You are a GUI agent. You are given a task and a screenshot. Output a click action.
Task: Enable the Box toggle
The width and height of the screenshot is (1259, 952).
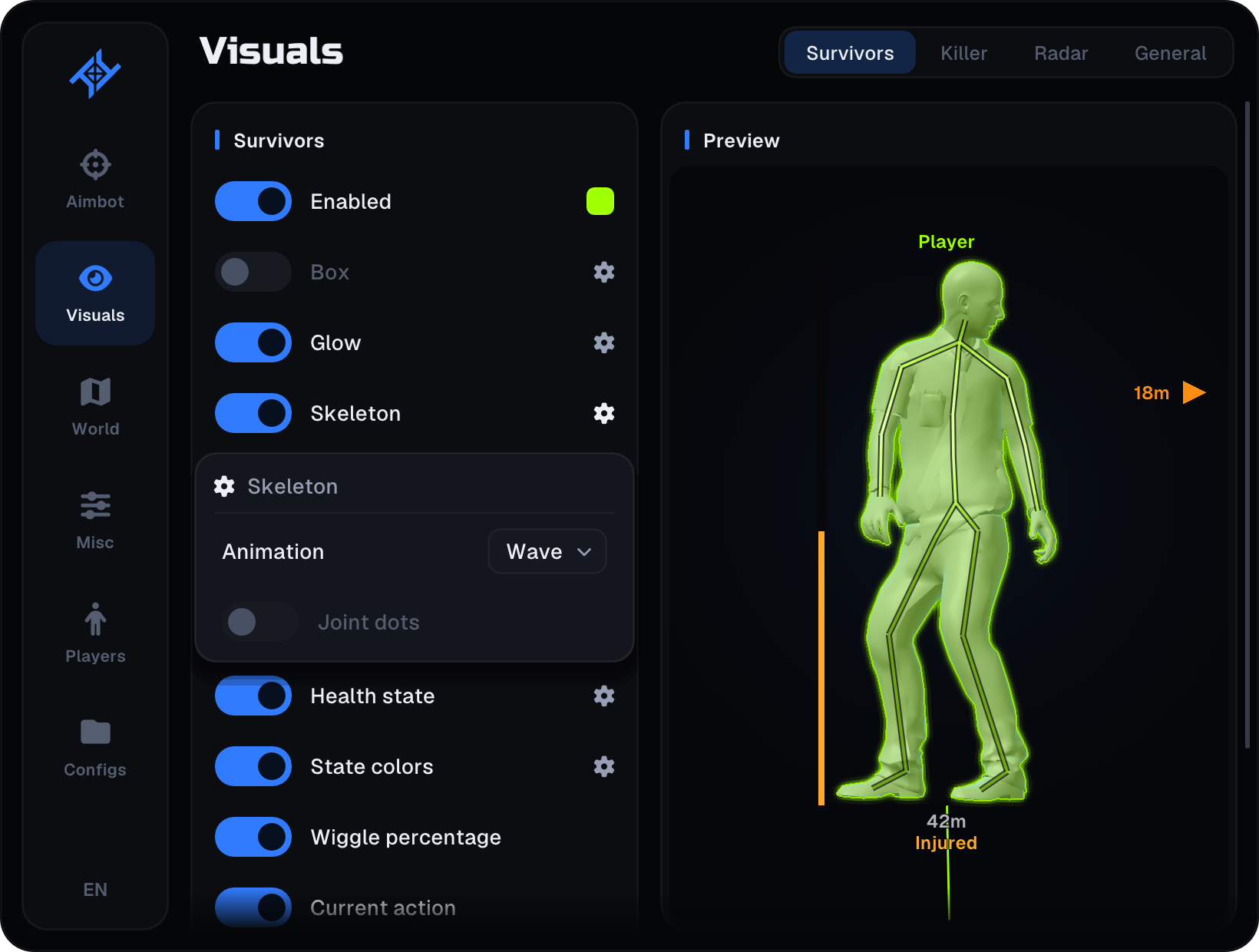coord(253,272)
